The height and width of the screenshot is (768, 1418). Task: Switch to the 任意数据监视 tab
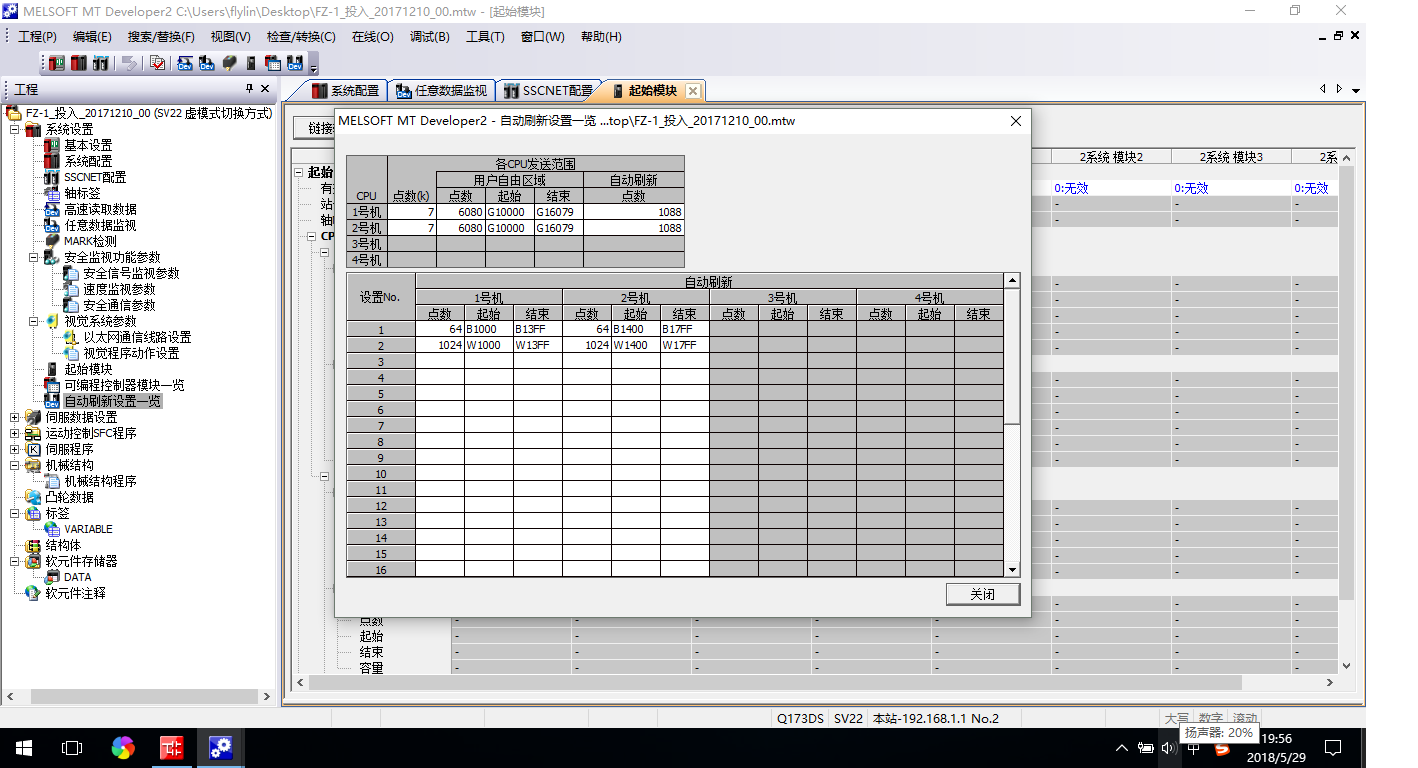[442, 91]
